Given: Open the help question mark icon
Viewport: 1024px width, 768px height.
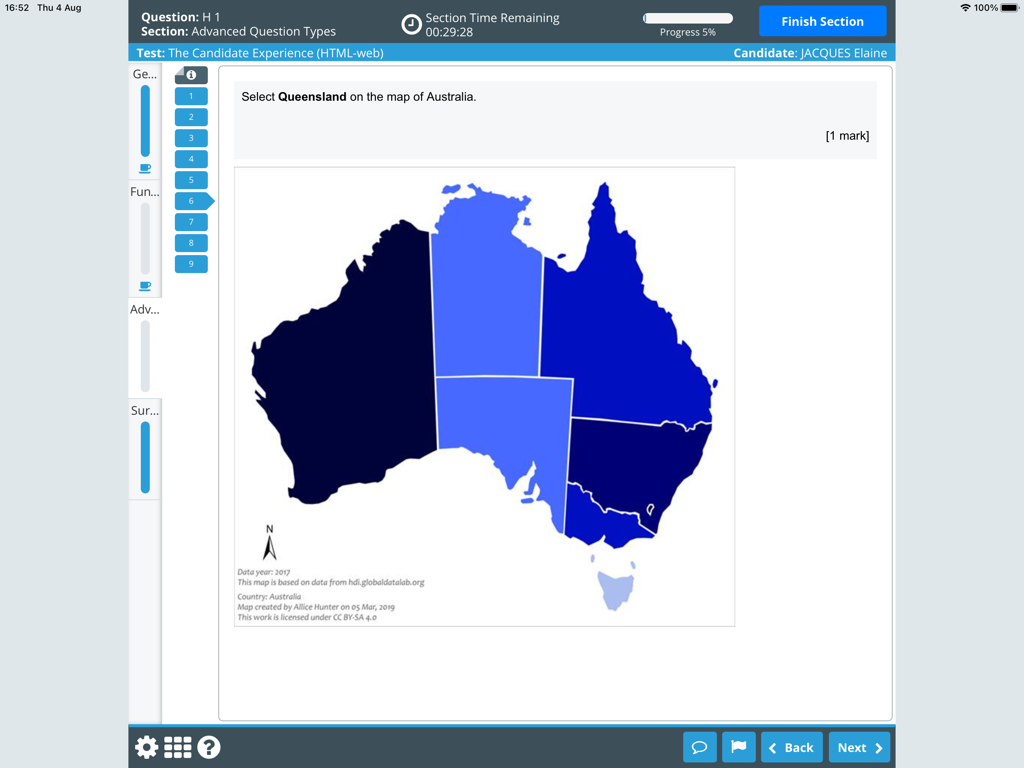Looking at the screenshot, I should pyautogui.click(x=208, y=746).
